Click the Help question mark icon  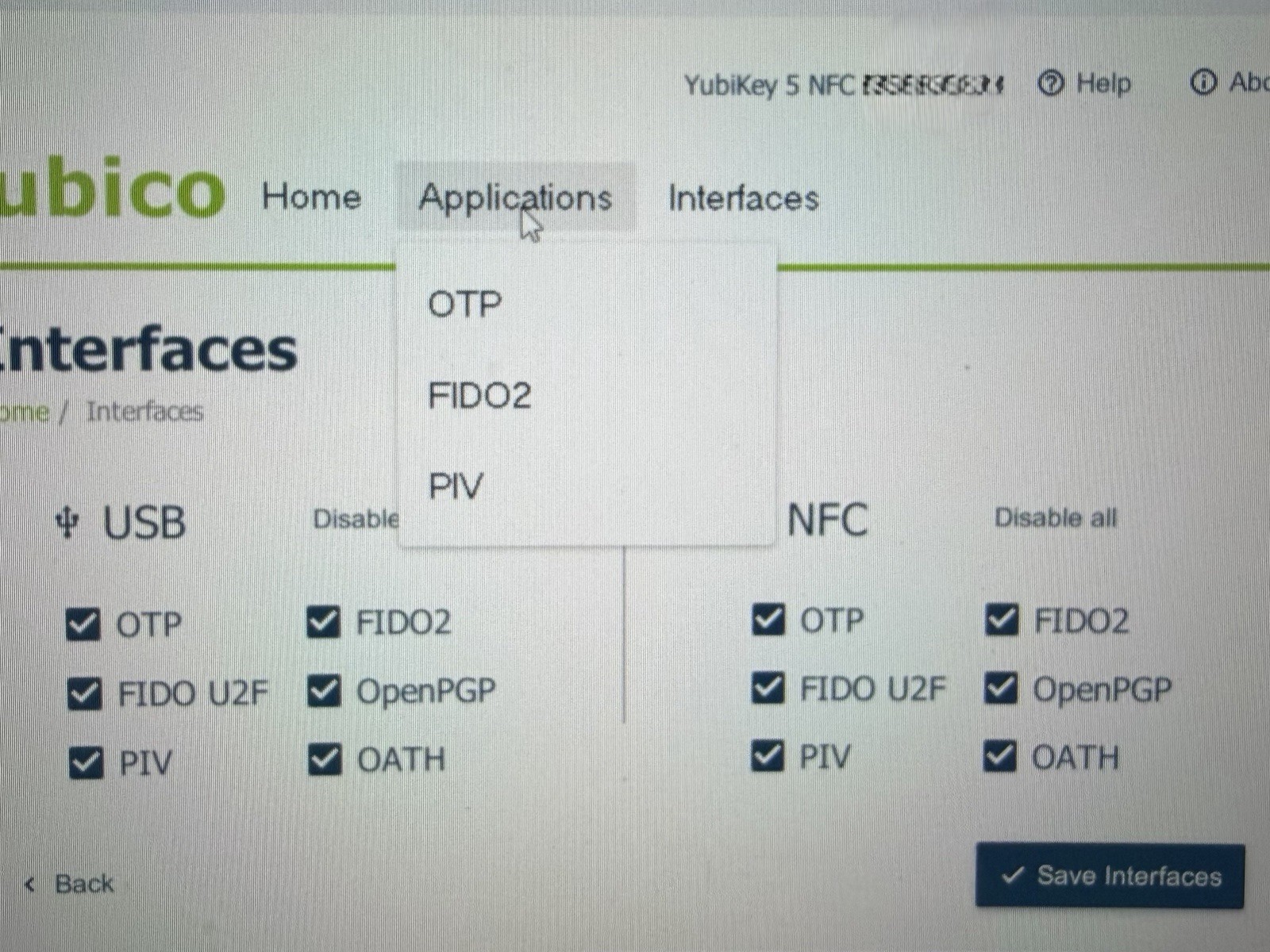pos(1051,83)
